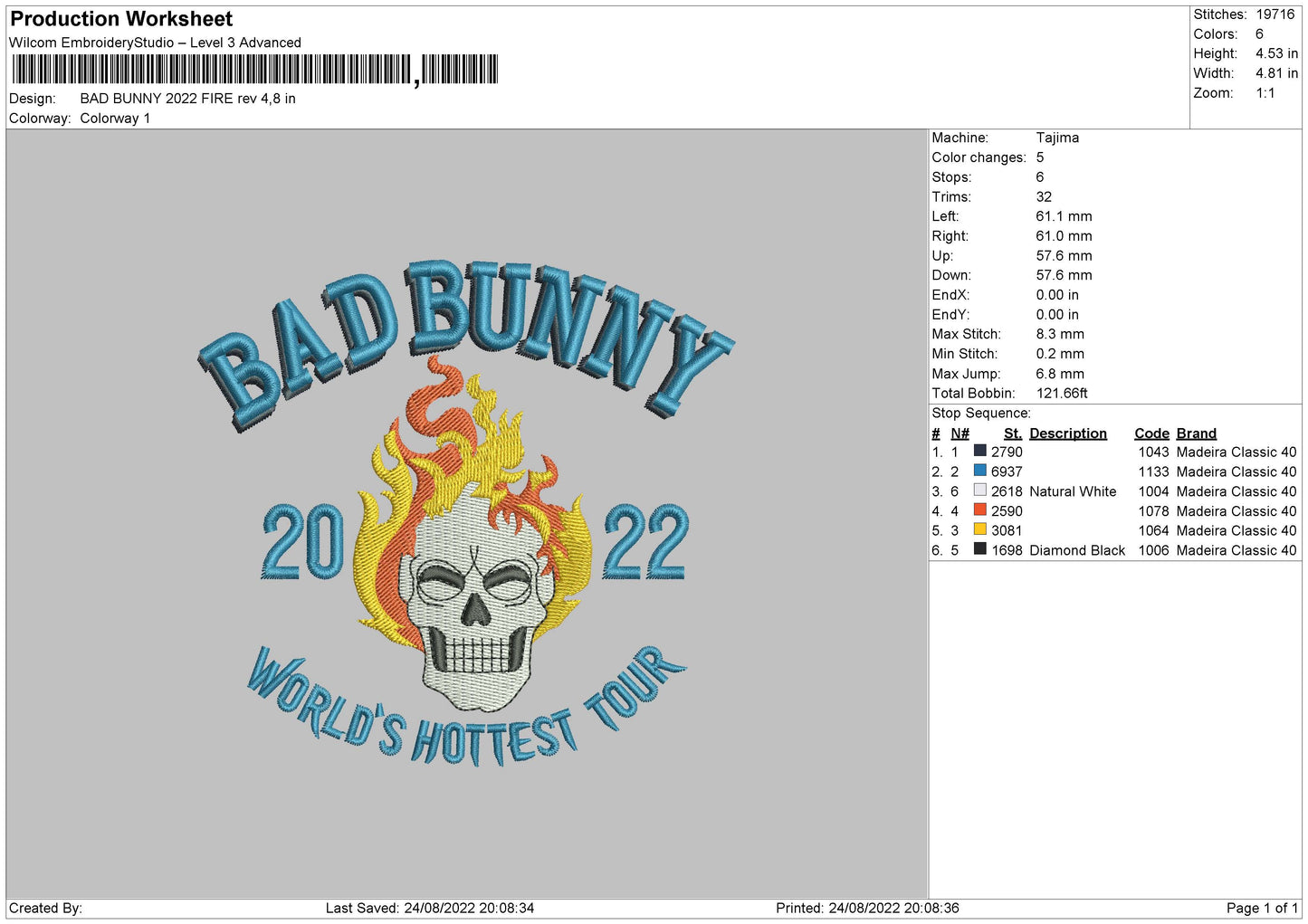Click the barcode under the worksheet title
1308x924 pixels.
(255, 70)
